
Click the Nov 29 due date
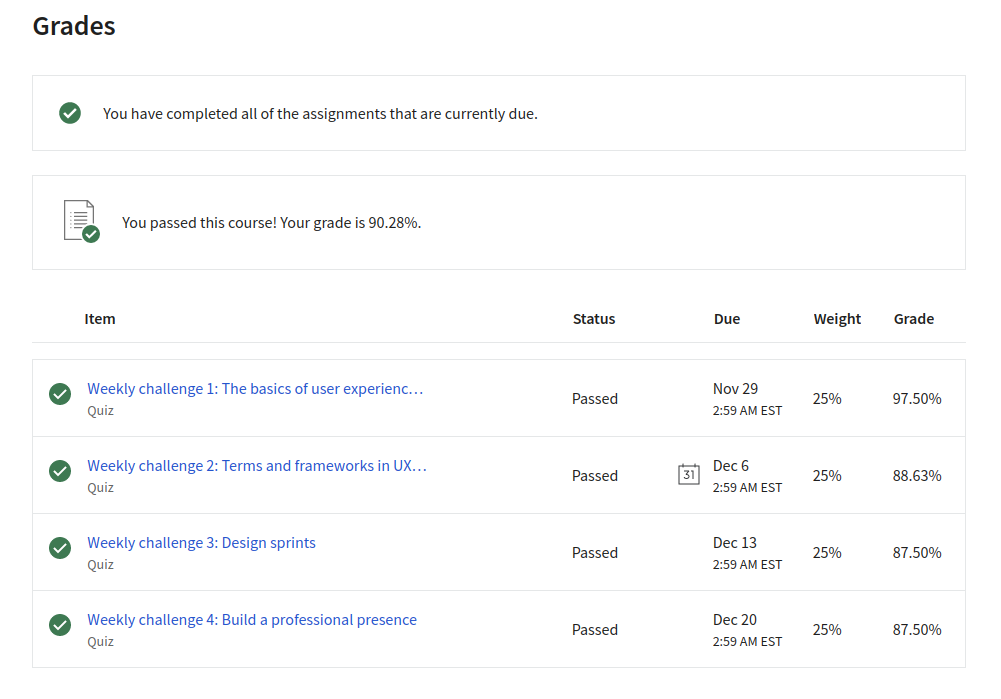pos(735,389)
